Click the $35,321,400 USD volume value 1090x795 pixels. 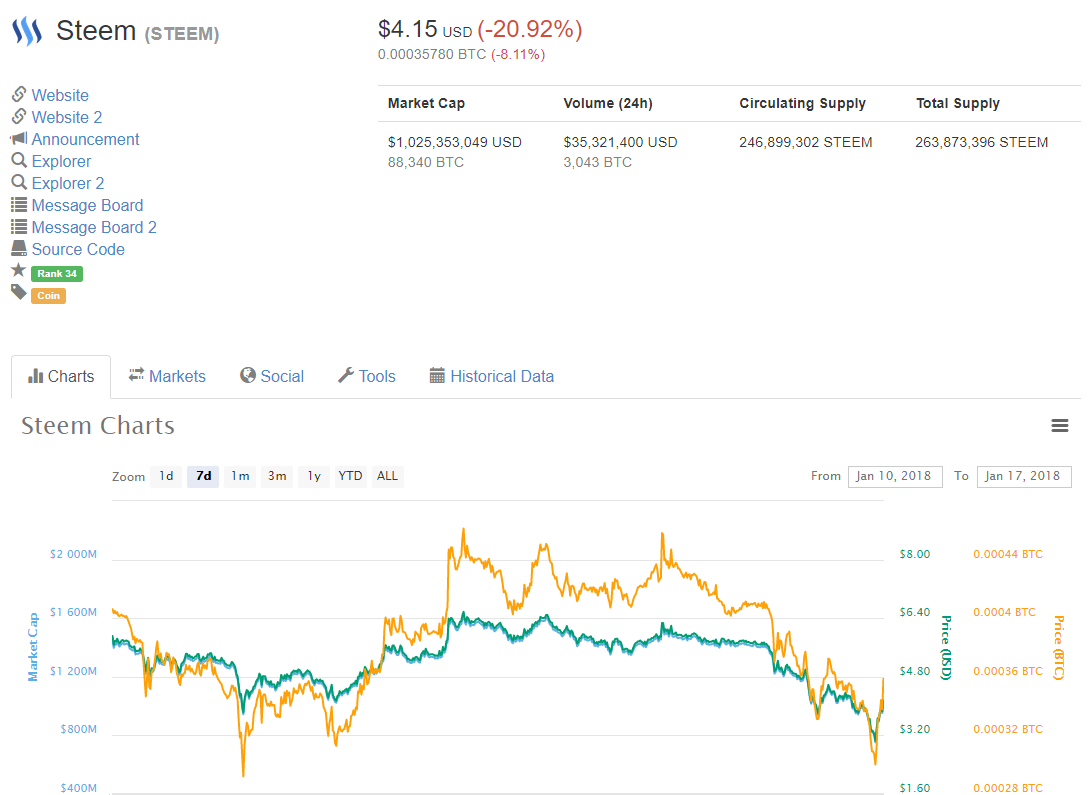620,142
